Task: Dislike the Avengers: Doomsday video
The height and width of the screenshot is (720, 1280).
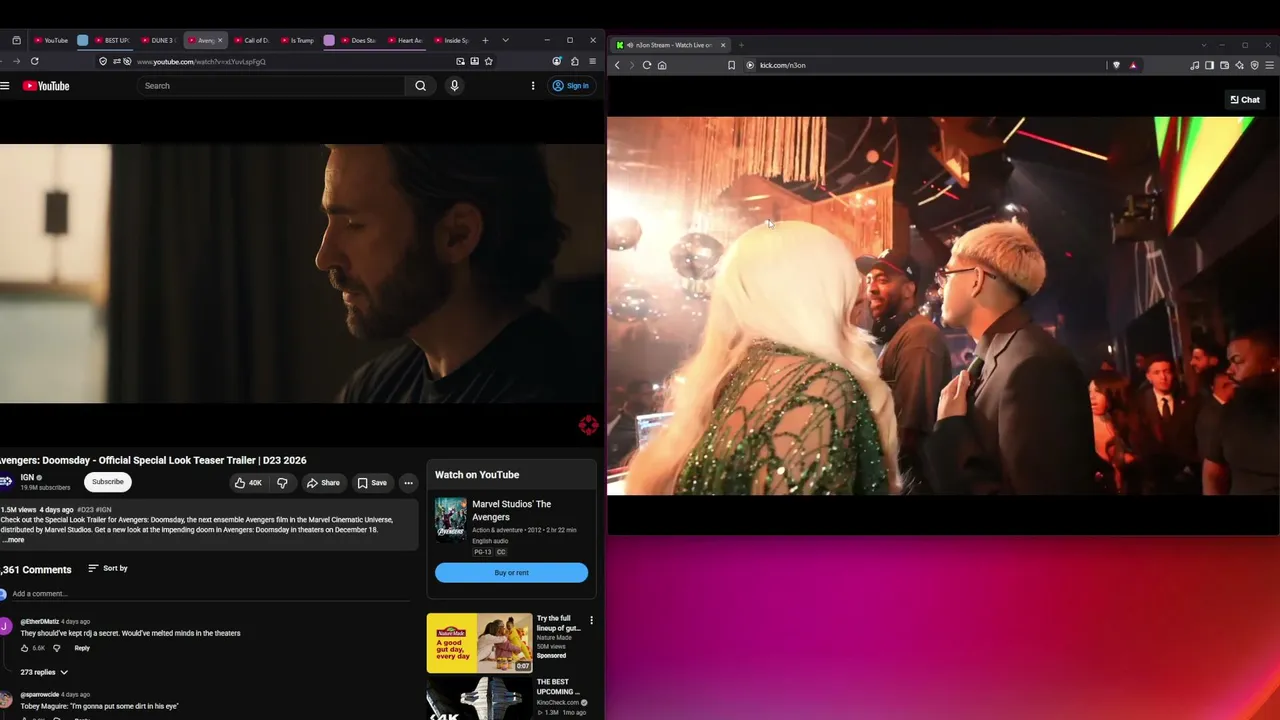Action: coord(282,483)
